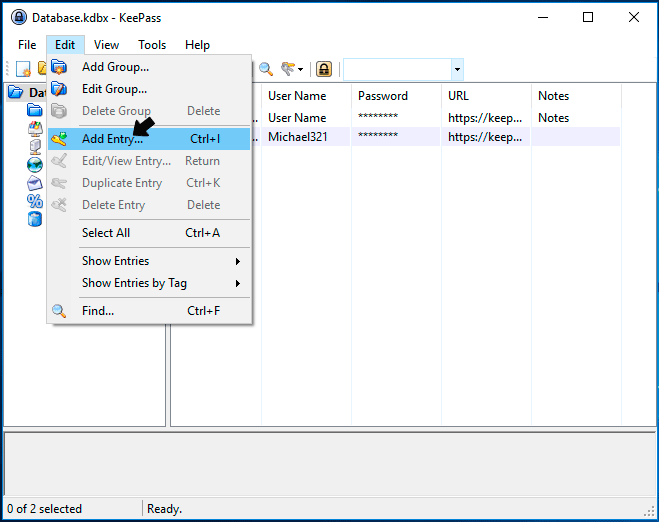Open the View menu
Viewport: 659px width, 522px height.
106,45
